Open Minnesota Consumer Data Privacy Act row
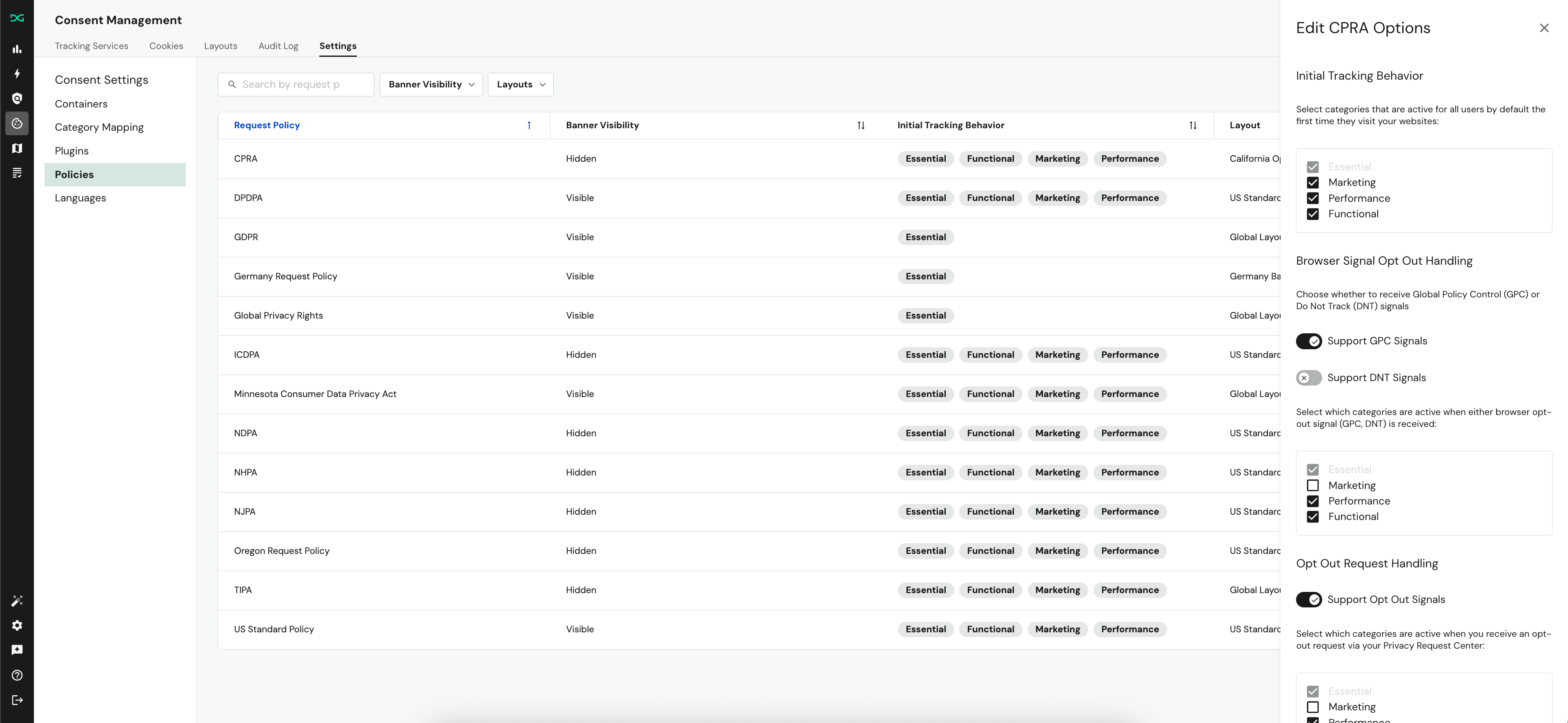Screen dimensions: 1568x723 tap(749, 394)
